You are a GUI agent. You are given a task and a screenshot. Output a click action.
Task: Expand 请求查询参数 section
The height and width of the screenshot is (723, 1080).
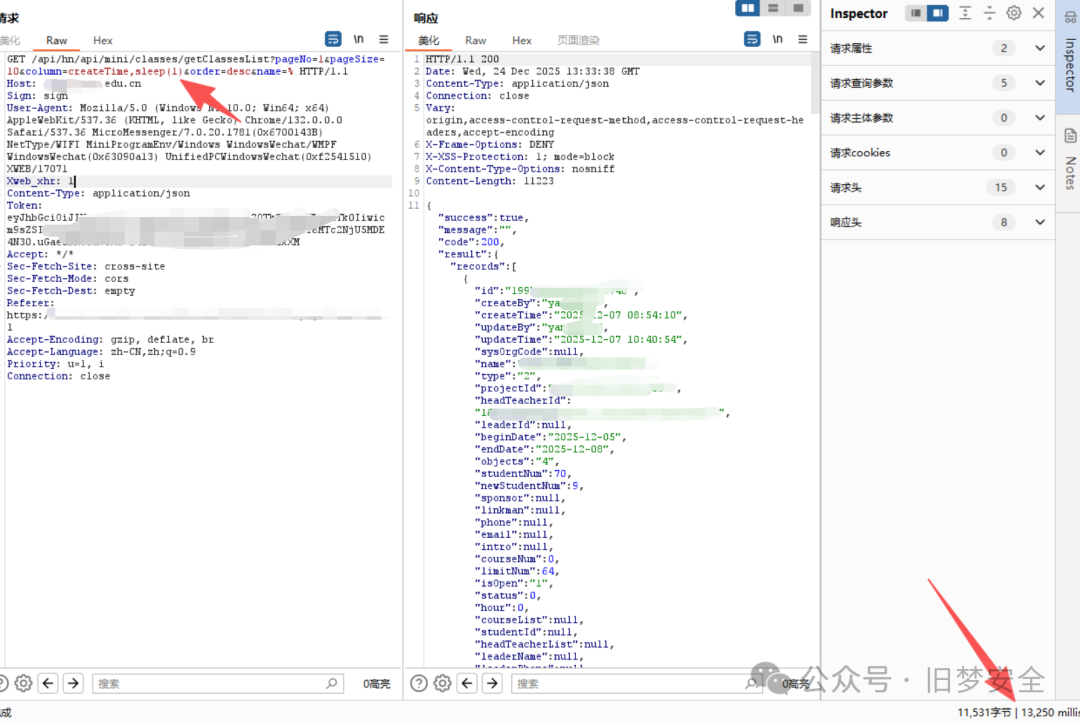1040,83
